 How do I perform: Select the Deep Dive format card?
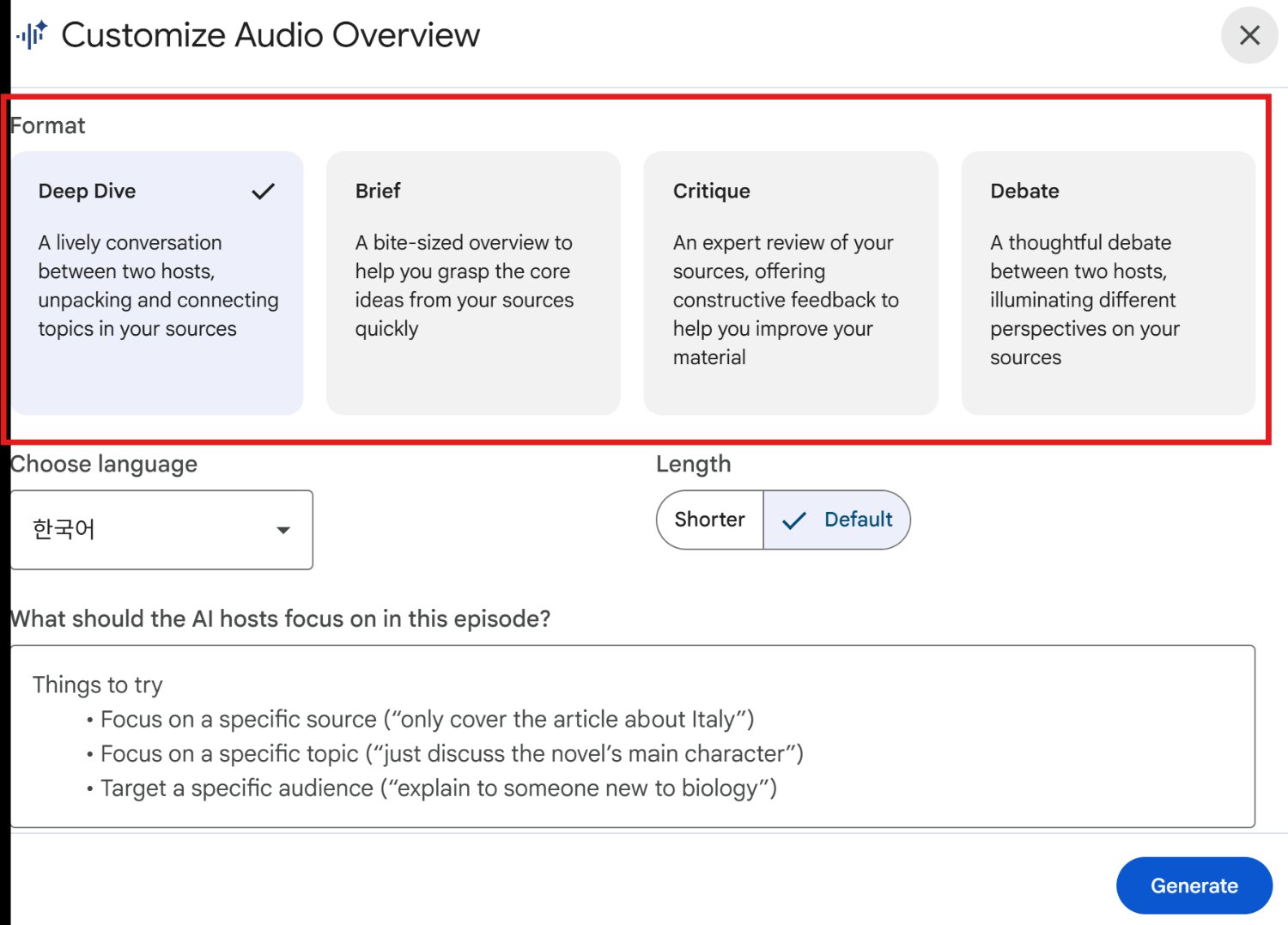[157, 283]
